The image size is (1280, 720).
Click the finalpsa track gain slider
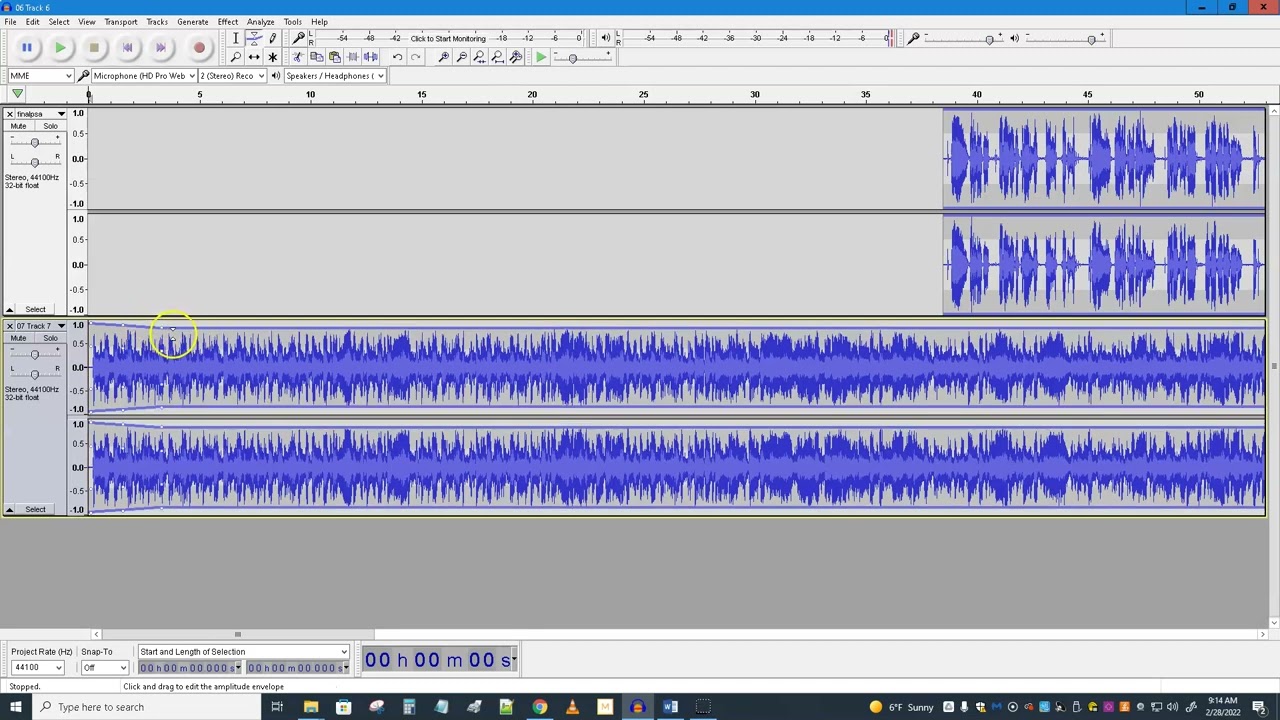tap(34, 142)
